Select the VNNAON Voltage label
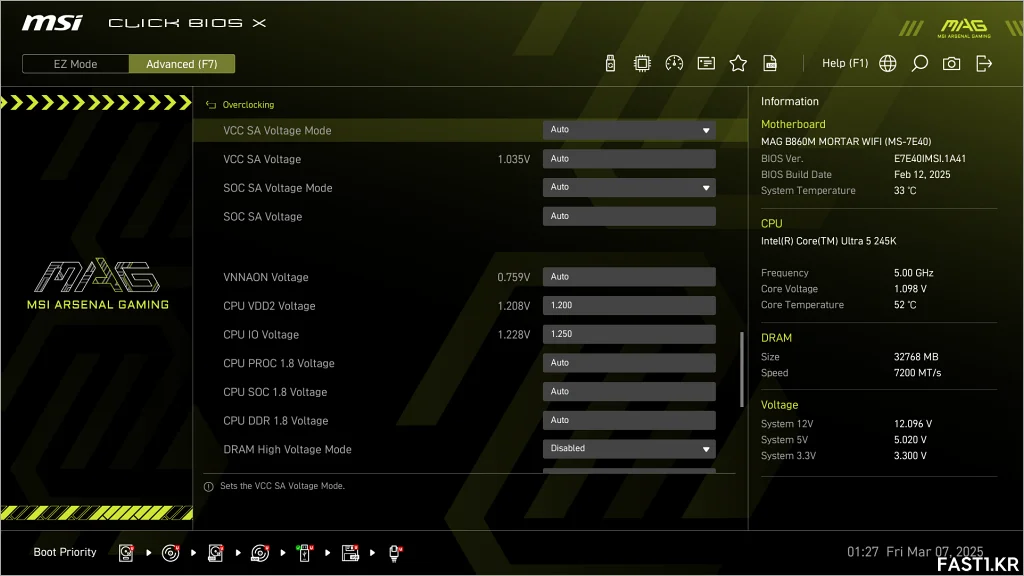This screenshot has height=576, width=1024. click(266, 277)
